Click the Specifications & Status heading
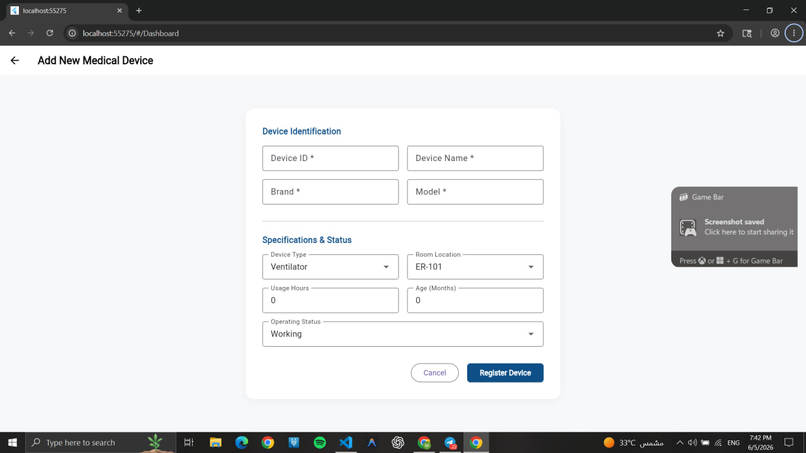This screenshot has width=806, height=453. click(307, 240)
